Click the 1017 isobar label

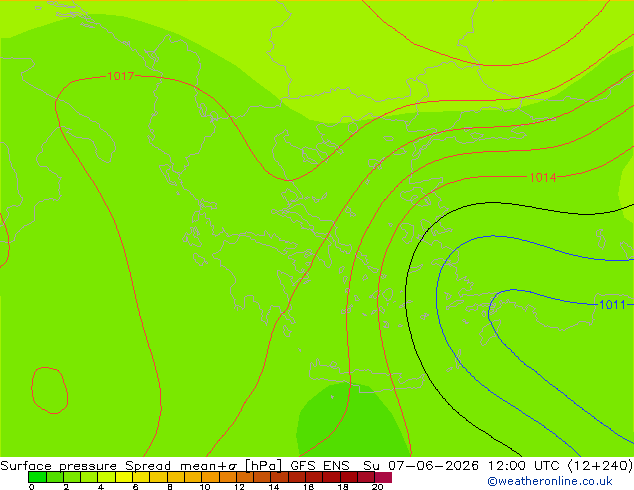click(x=120, y=76)
